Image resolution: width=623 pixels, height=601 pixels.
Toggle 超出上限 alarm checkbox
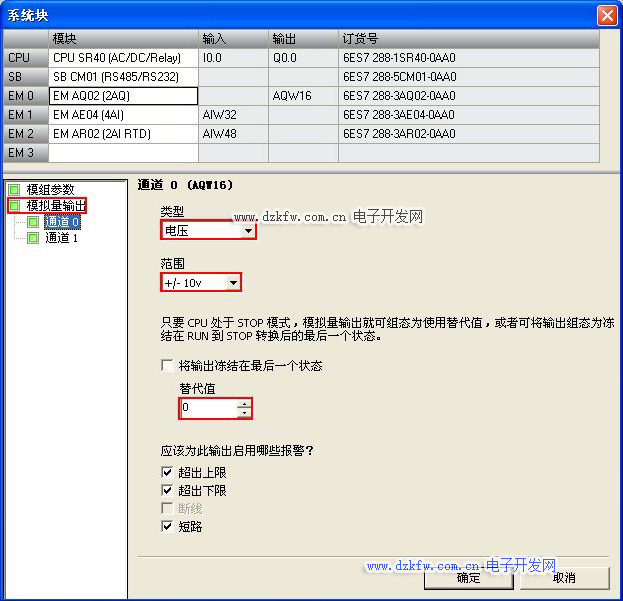167,472
